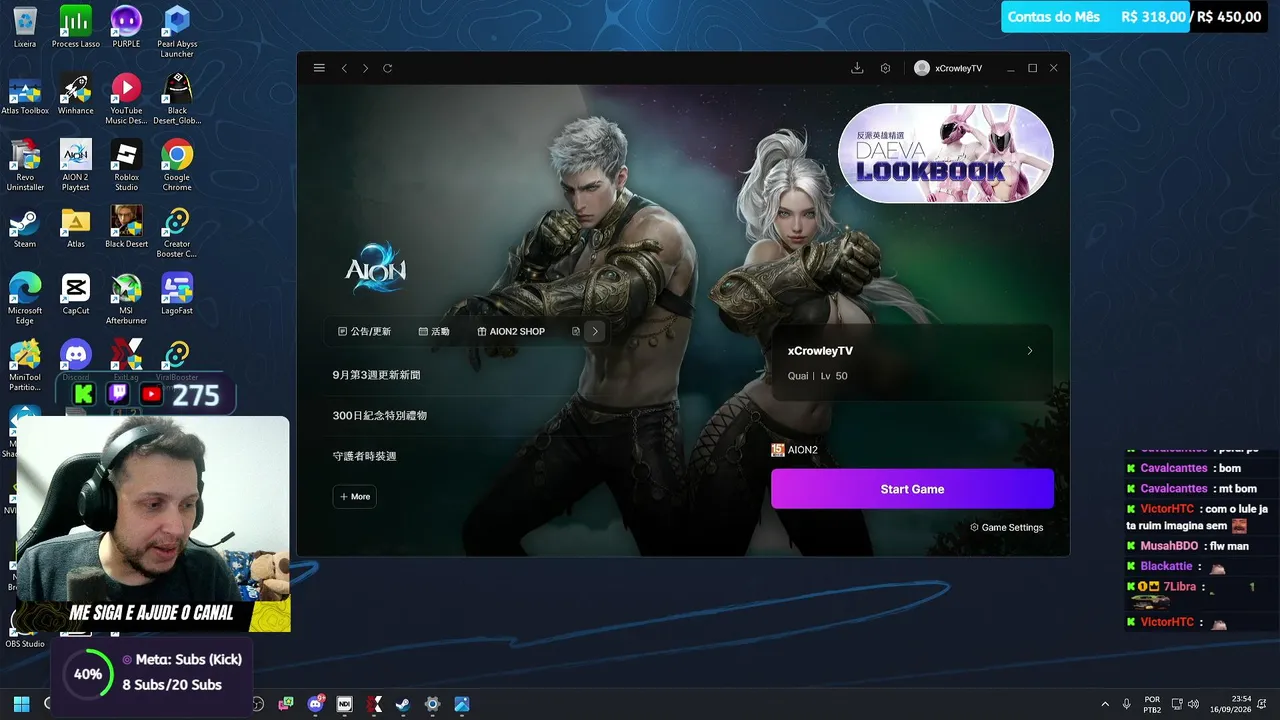Switch to the AION2 SHOP tab

point(511,331)
